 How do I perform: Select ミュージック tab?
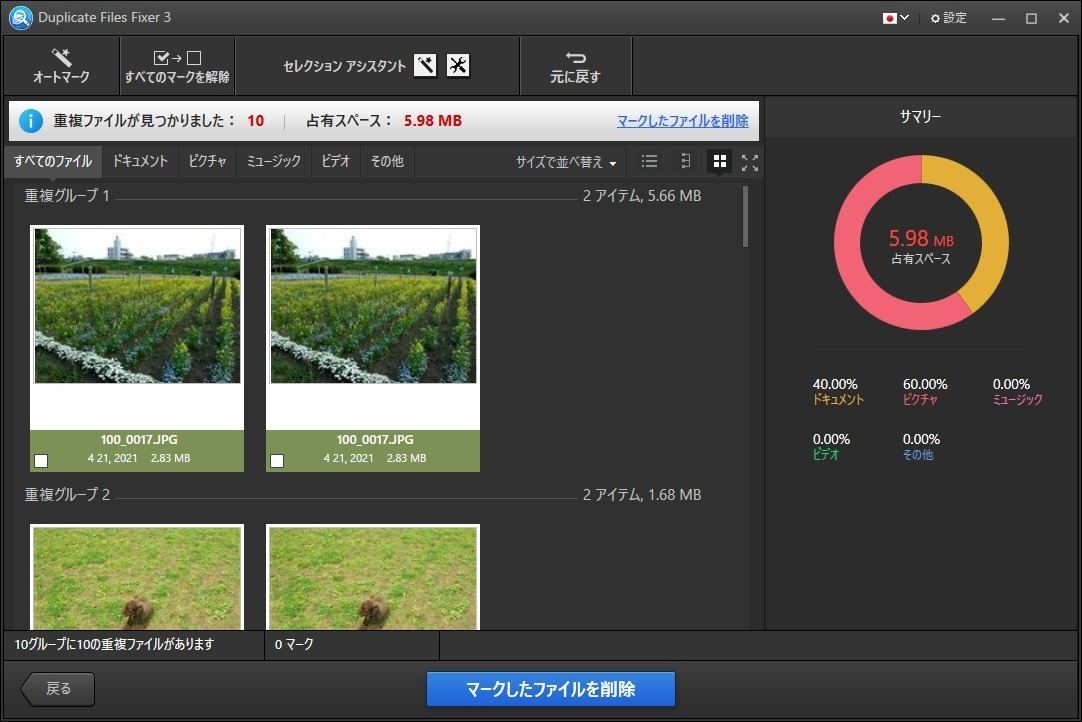pos(274,161)
